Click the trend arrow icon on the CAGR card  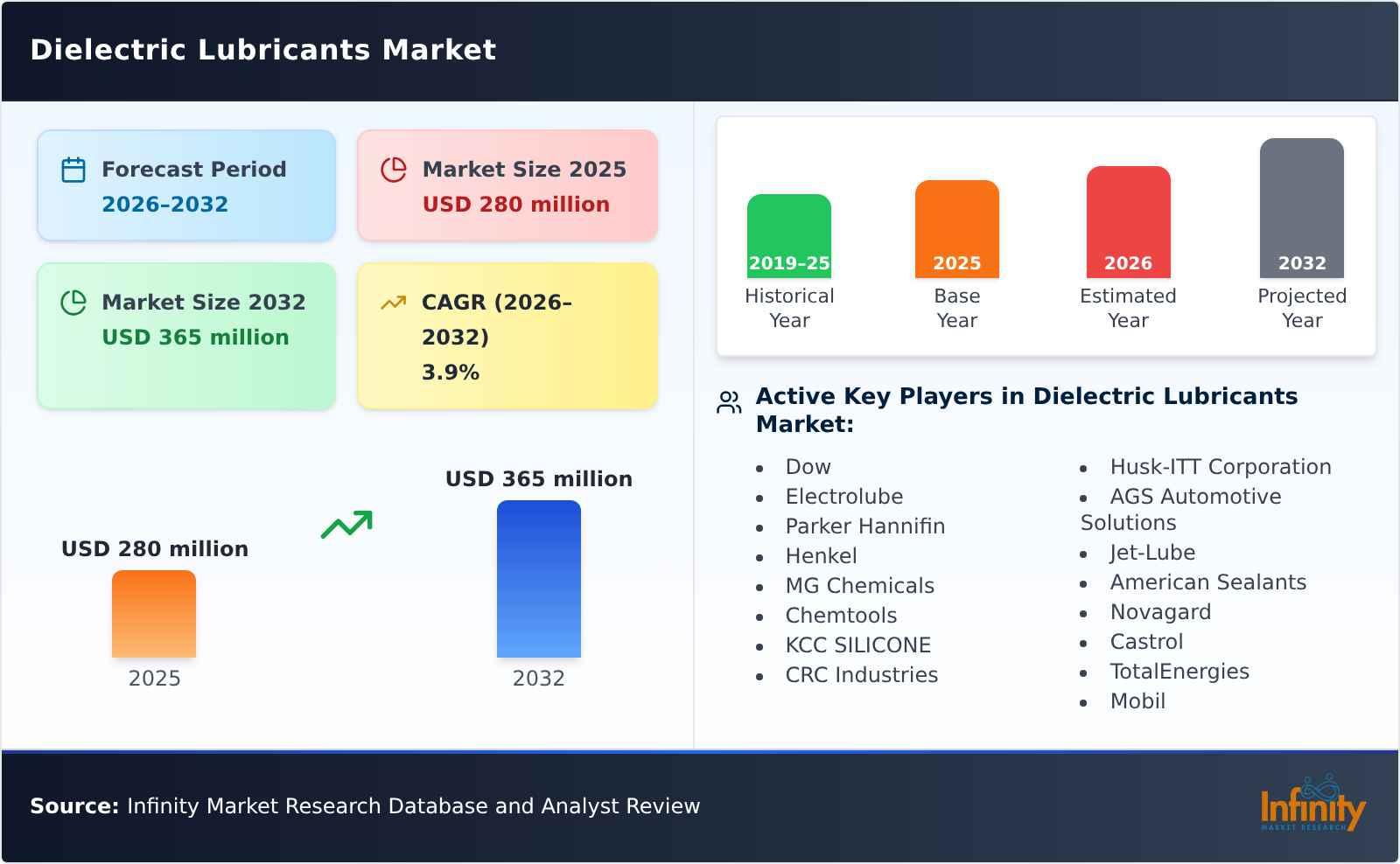pyautogui.click(x=393, y=302)
